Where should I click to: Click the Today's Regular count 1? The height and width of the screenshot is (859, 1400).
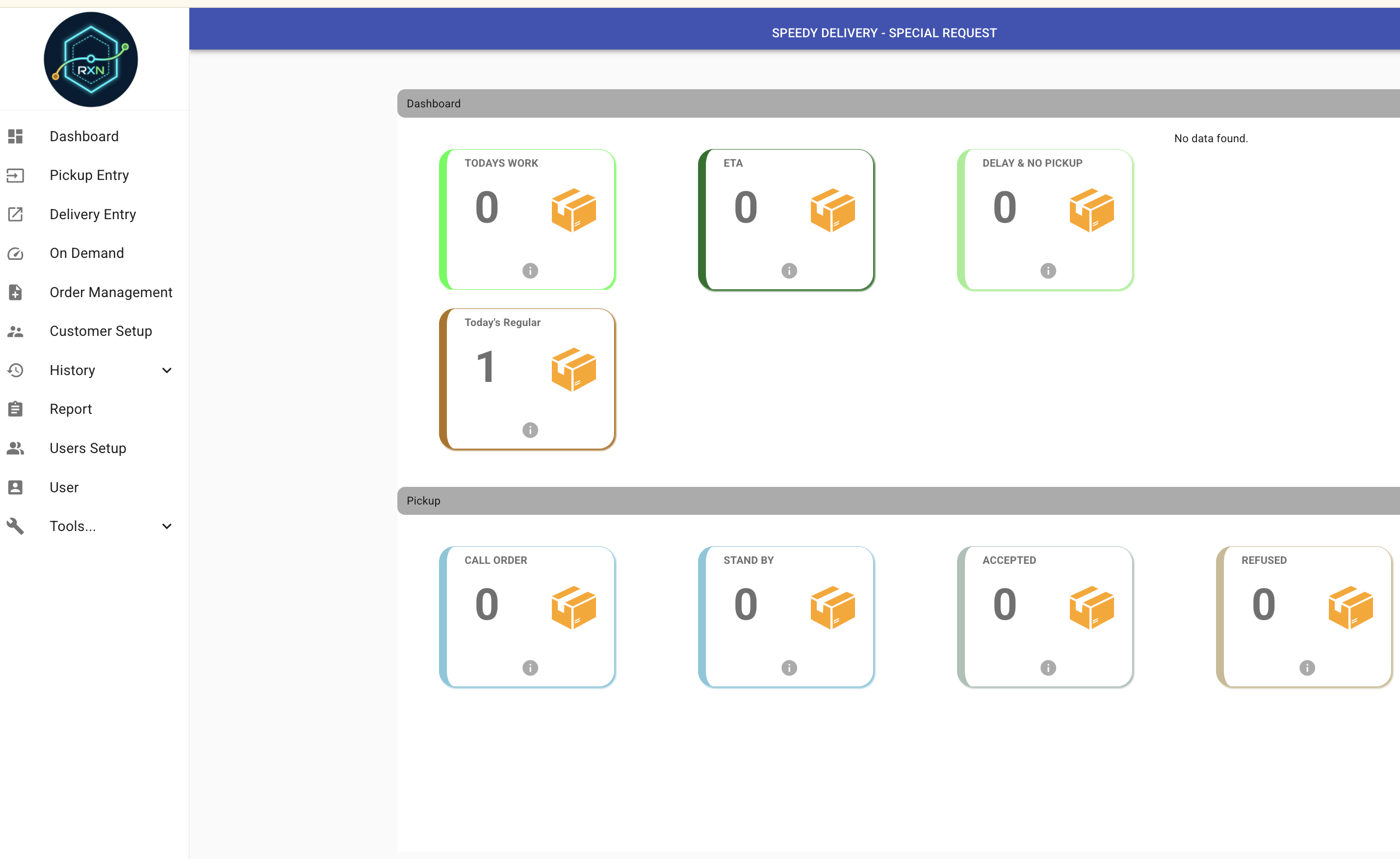[x=486, y=367]
